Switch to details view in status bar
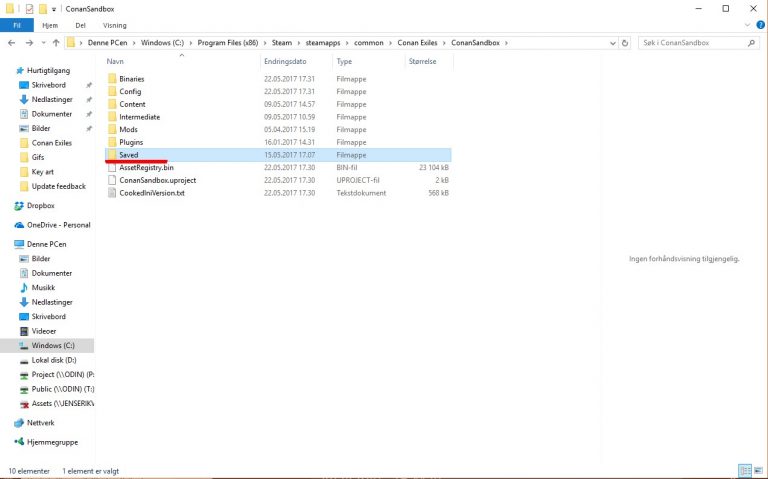 click(745, 470)
